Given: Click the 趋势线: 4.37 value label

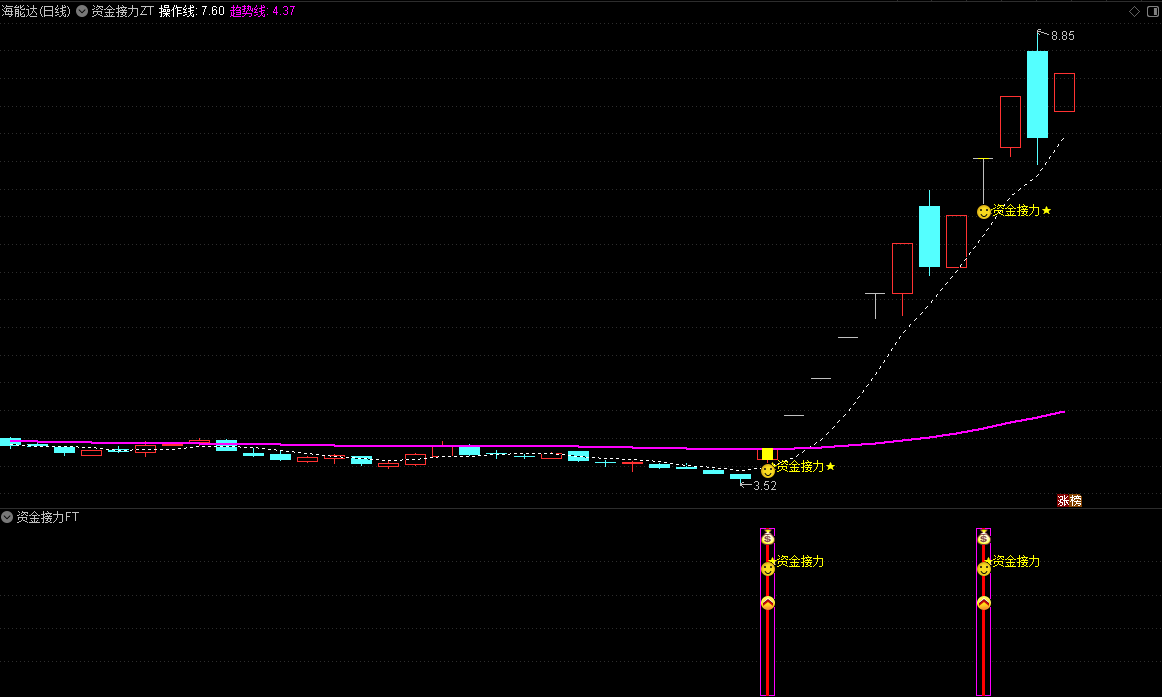Looking at the screenshot, I should click(x=262, y=11).
